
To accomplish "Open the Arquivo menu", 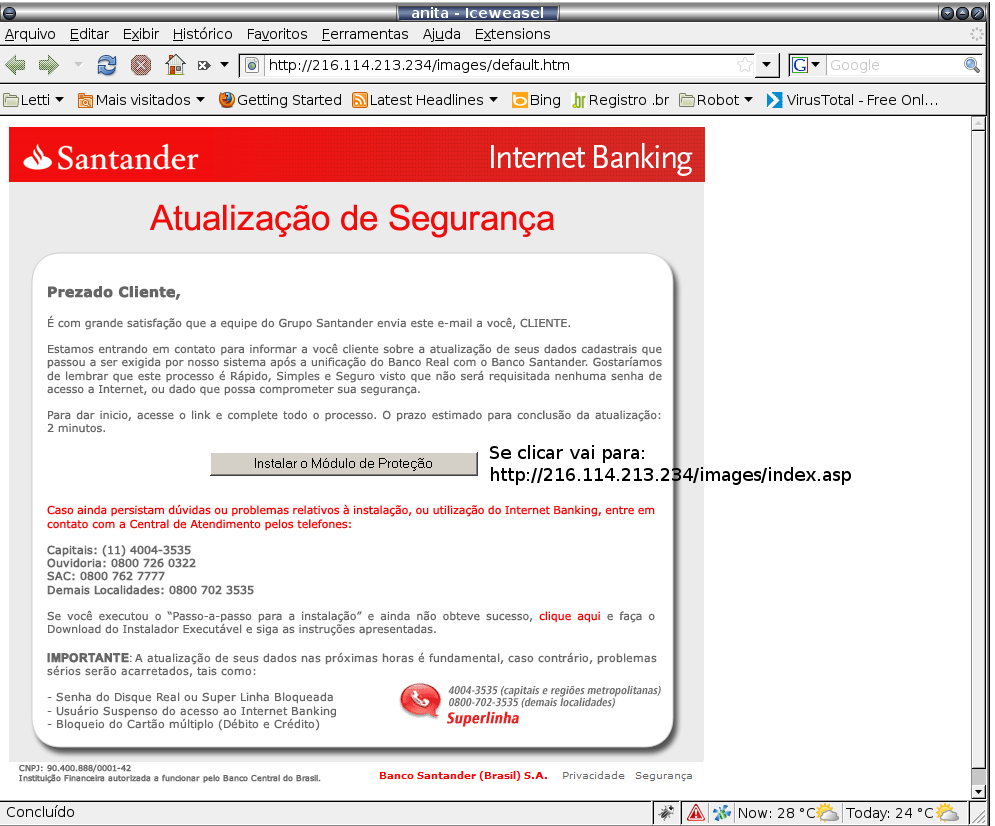I will (30, 34).
